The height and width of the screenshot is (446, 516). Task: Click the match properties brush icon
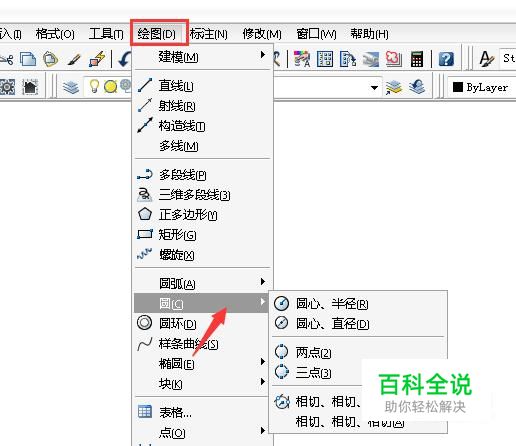coord(74,60)
